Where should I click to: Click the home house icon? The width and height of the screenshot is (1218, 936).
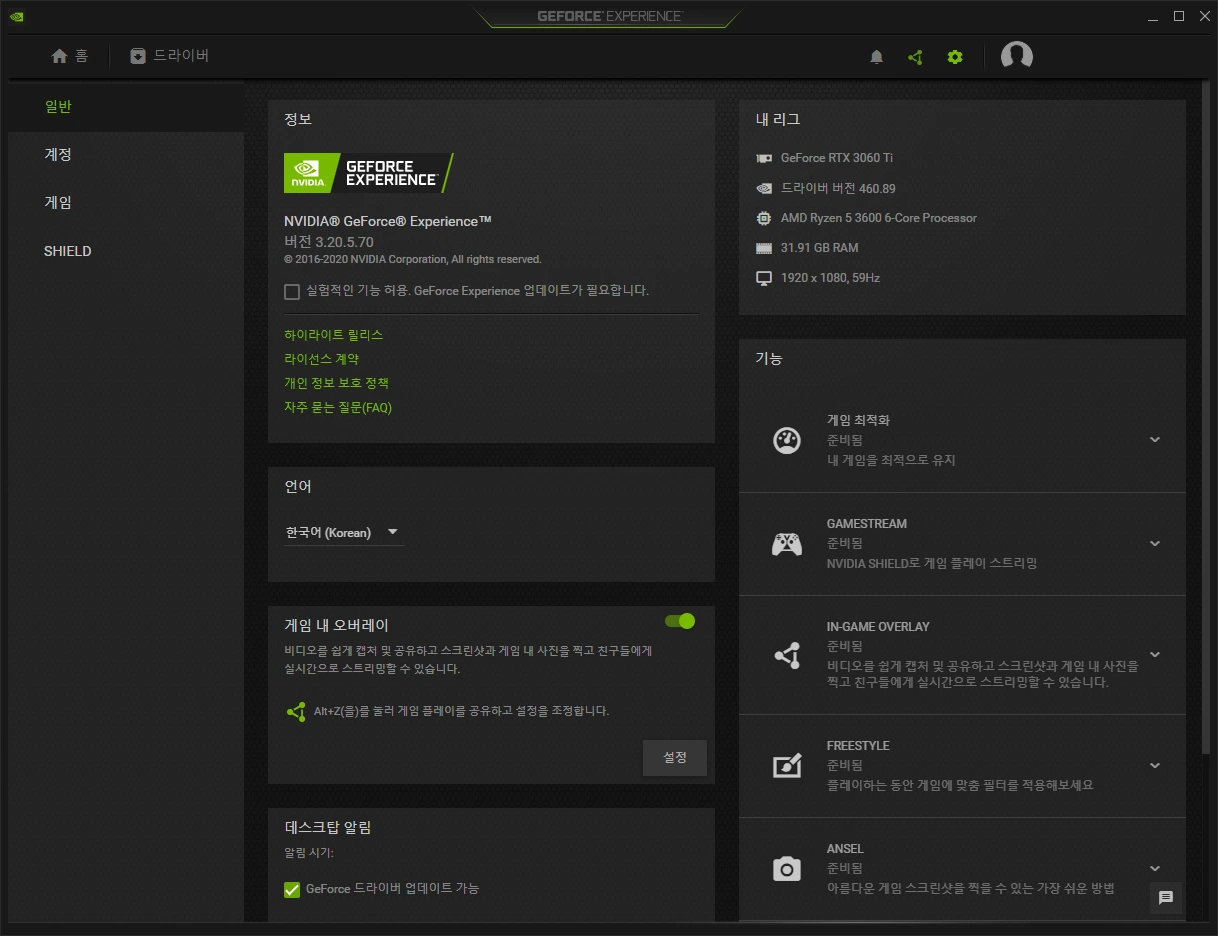coord(59,56)
